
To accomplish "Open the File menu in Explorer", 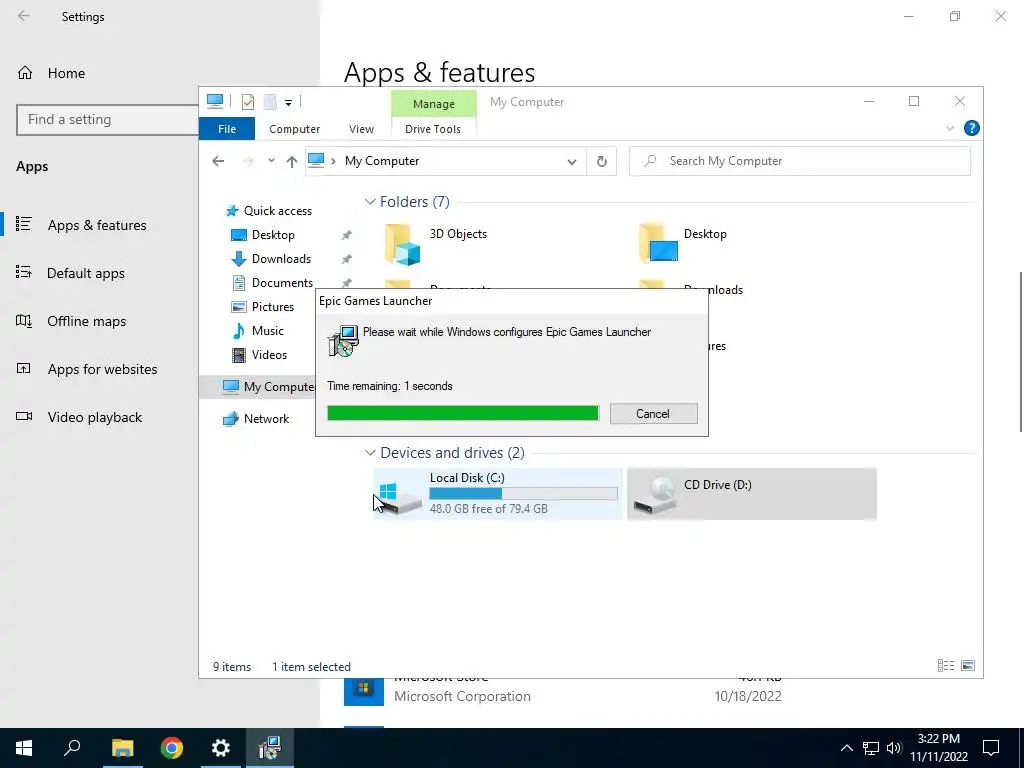I will (x=227, y=129).
